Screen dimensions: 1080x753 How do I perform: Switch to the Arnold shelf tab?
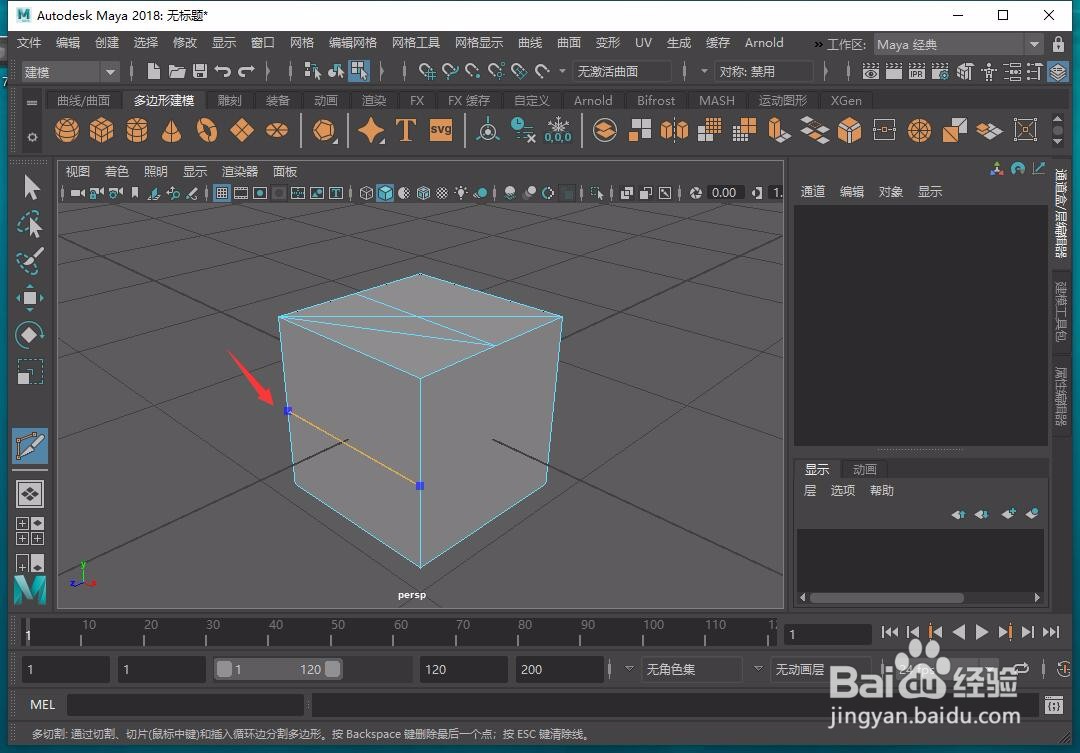(592, 100)
